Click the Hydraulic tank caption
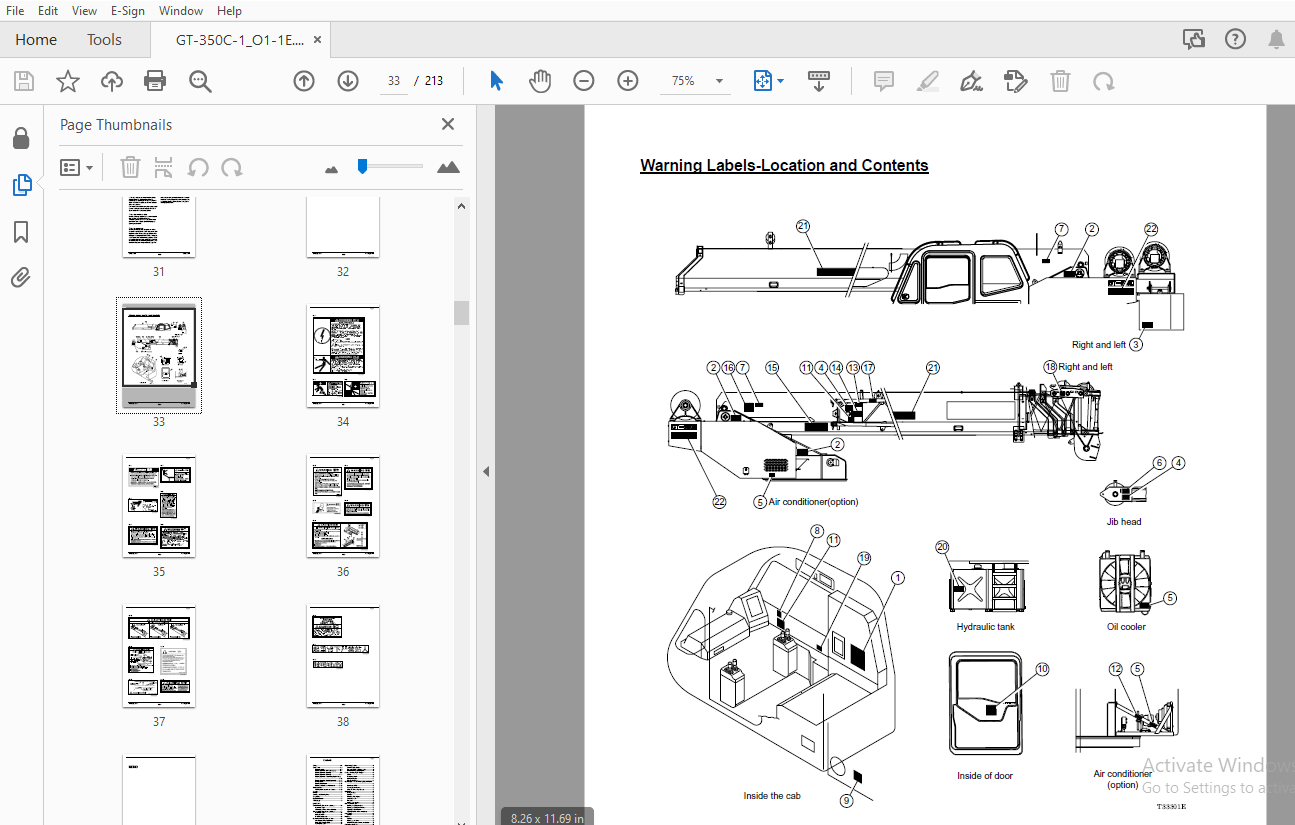The width and height of the screenshot is (1295, 825). [985, 627]
